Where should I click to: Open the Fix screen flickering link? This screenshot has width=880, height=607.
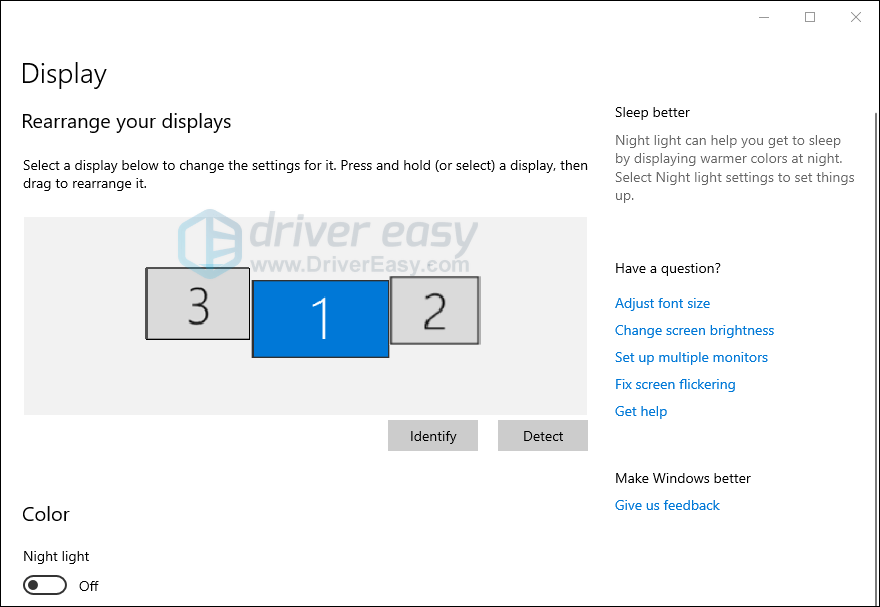(x=675, y=384)
